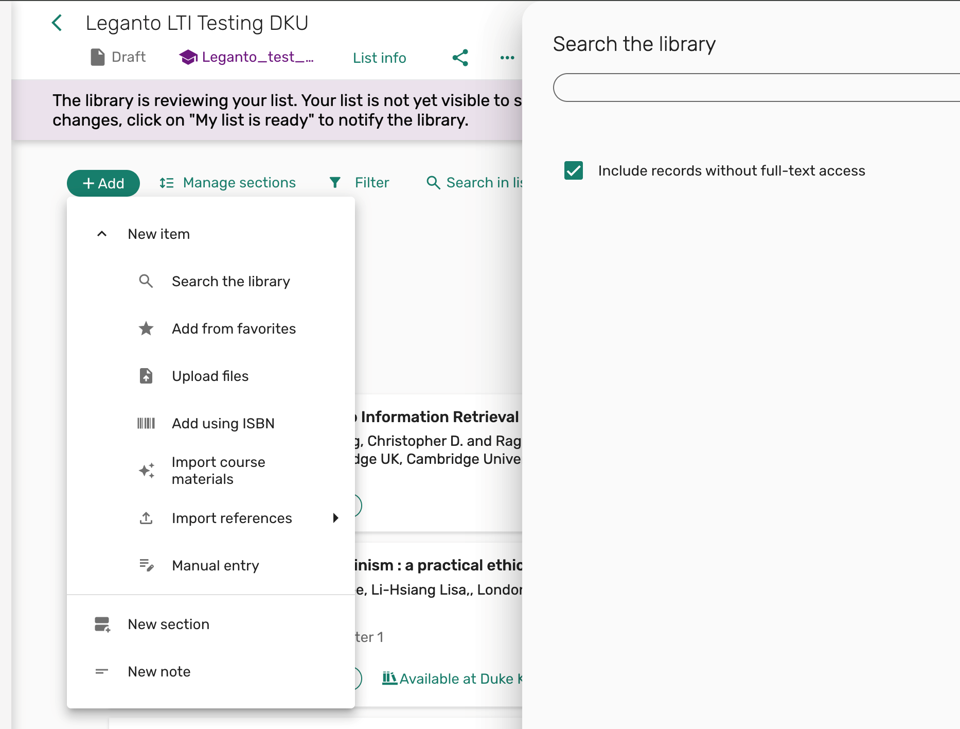Select Upload files option
Image resolution: width=960 pixels, height=729 pixels.
coord(211,376)
